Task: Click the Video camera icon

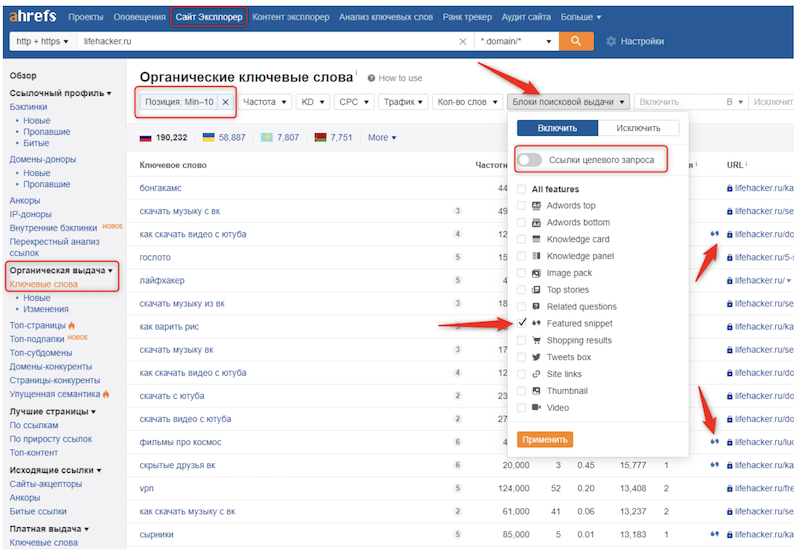Action: pos(536,408)
